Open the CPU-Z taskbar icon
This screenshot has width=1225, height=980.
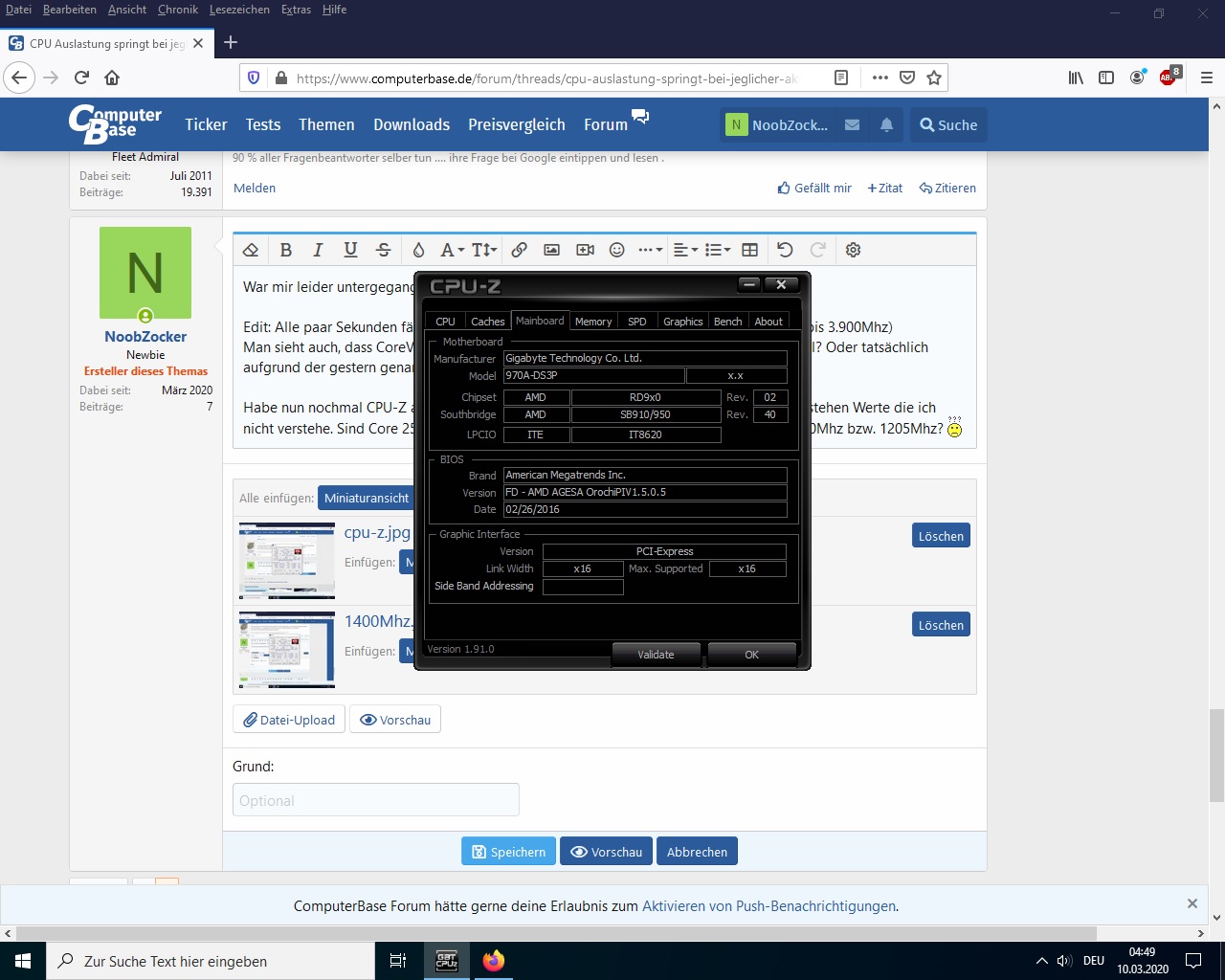pyautogui.click(x=446, y=961)
